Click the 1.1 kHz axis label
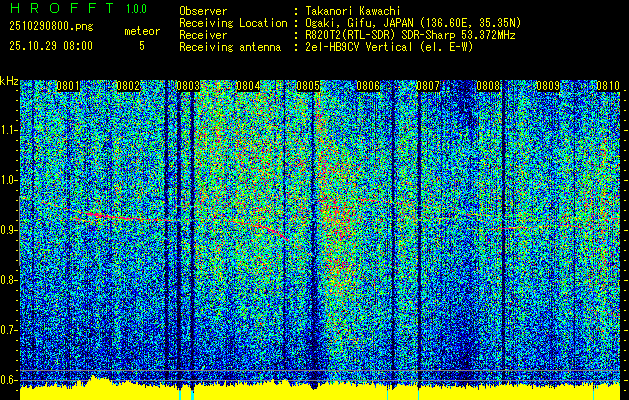The height and width of the screenshot is (400, 629). tap(9, 131)
